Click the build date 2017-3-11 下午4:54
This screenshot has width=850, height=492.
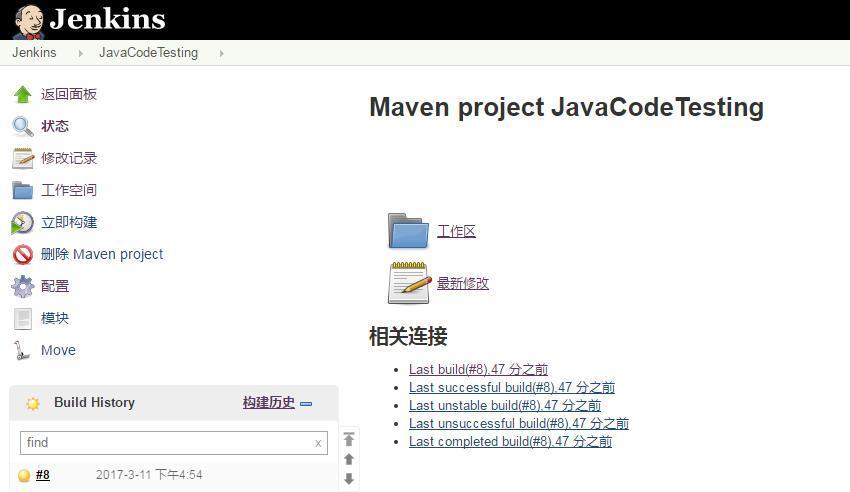click(149, 475)
